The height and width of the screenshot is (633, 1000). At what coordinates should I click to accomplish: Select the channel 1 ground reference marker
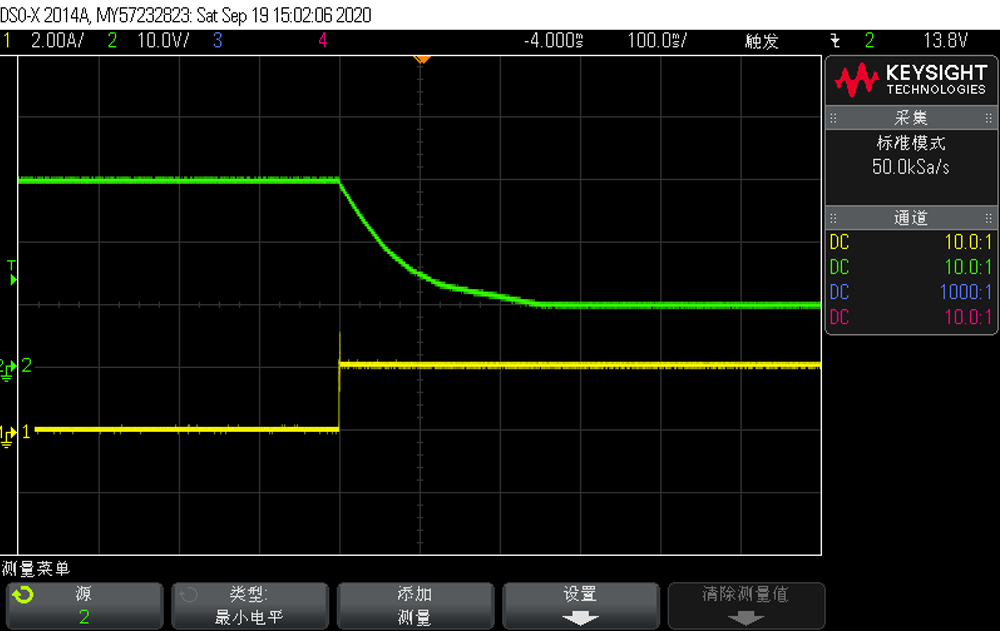8,432
